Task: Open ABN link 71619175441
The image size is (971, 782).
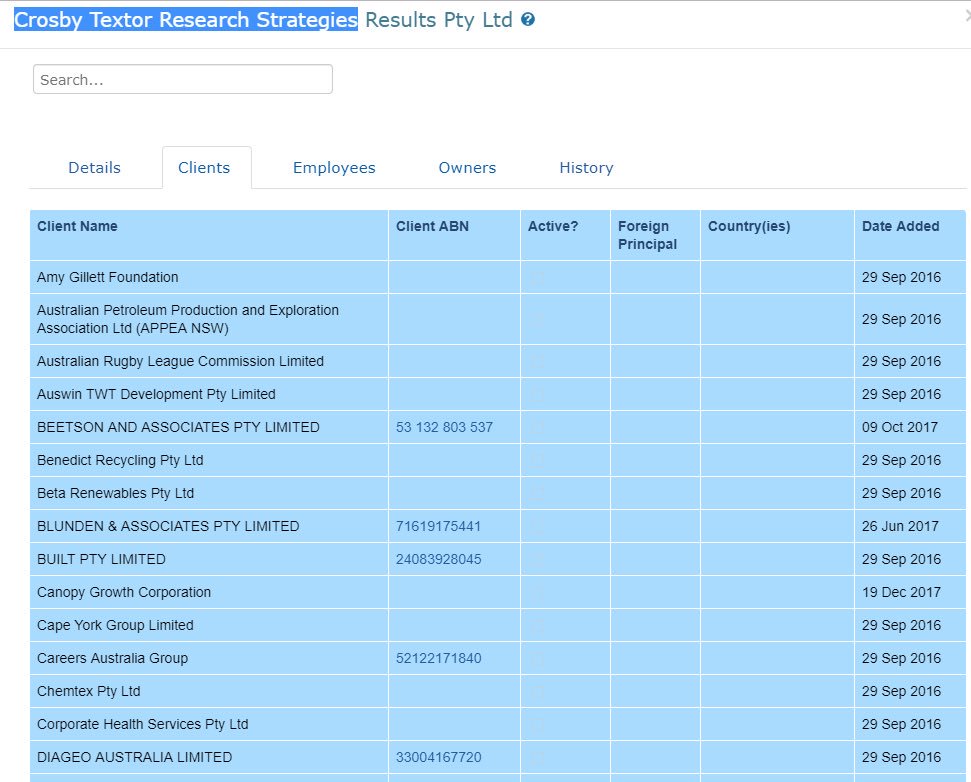Action: (x=438, y=526)
